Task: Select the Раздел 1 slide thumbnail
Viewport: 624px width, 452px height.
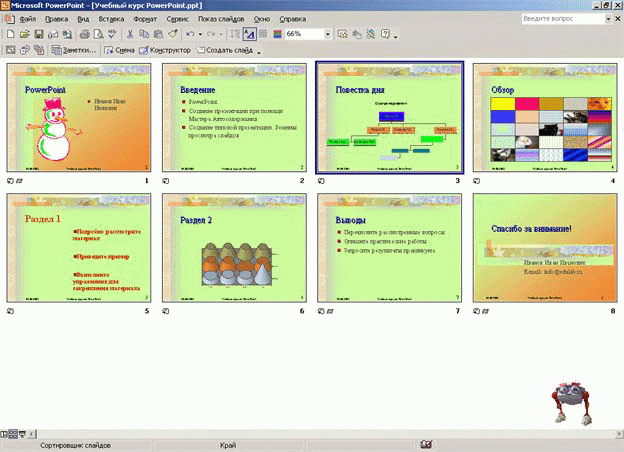Action: tap(79, 248)
